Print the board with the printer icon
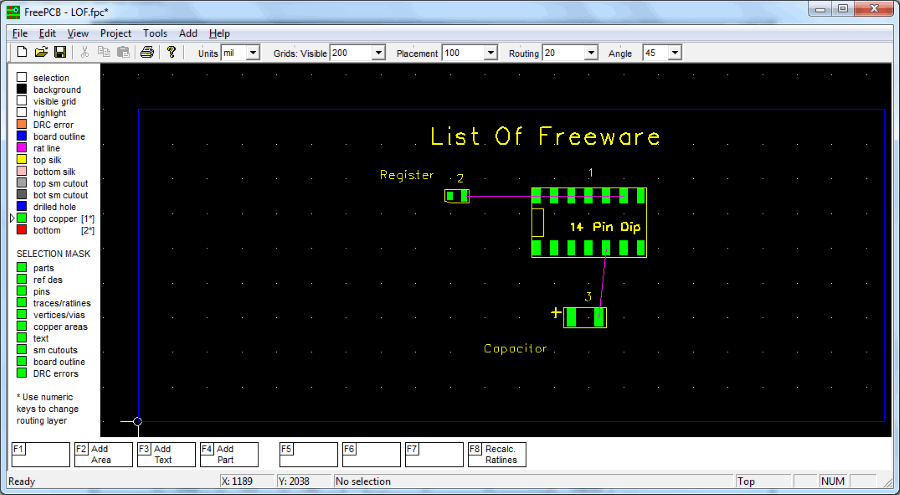900x495 pixels. click(x=147, y=52)
